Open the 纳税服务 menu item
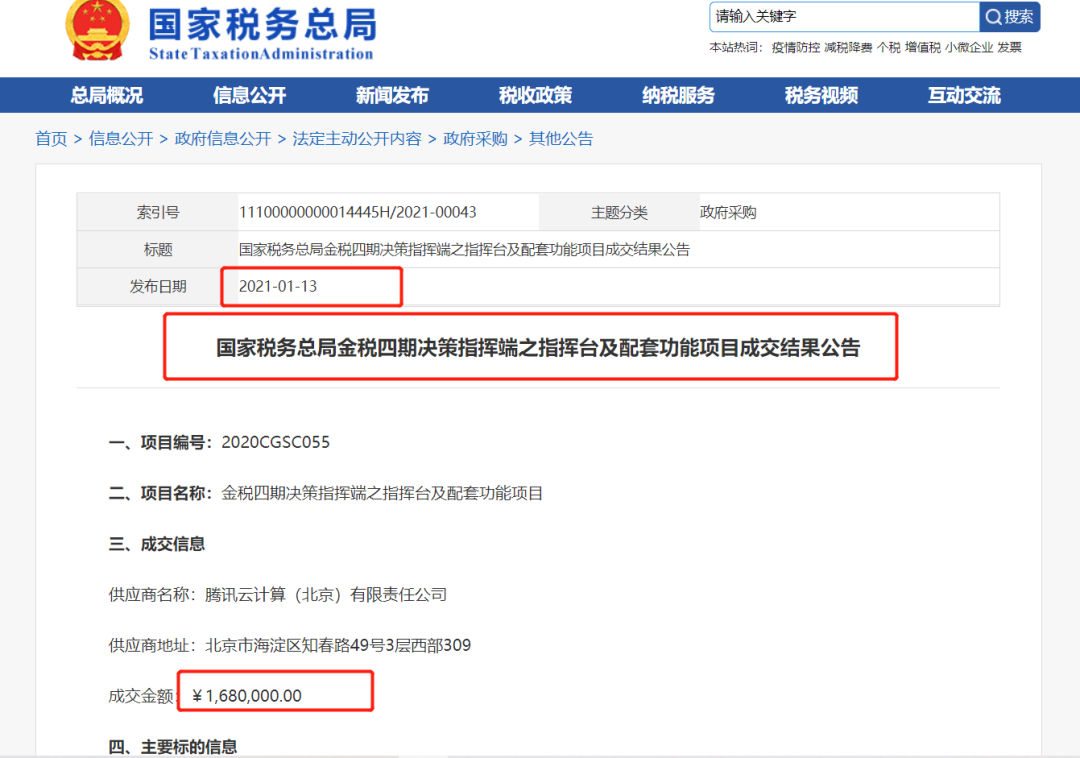The height and width of the screenshot is (758, 1080). (x=676, y=95)
